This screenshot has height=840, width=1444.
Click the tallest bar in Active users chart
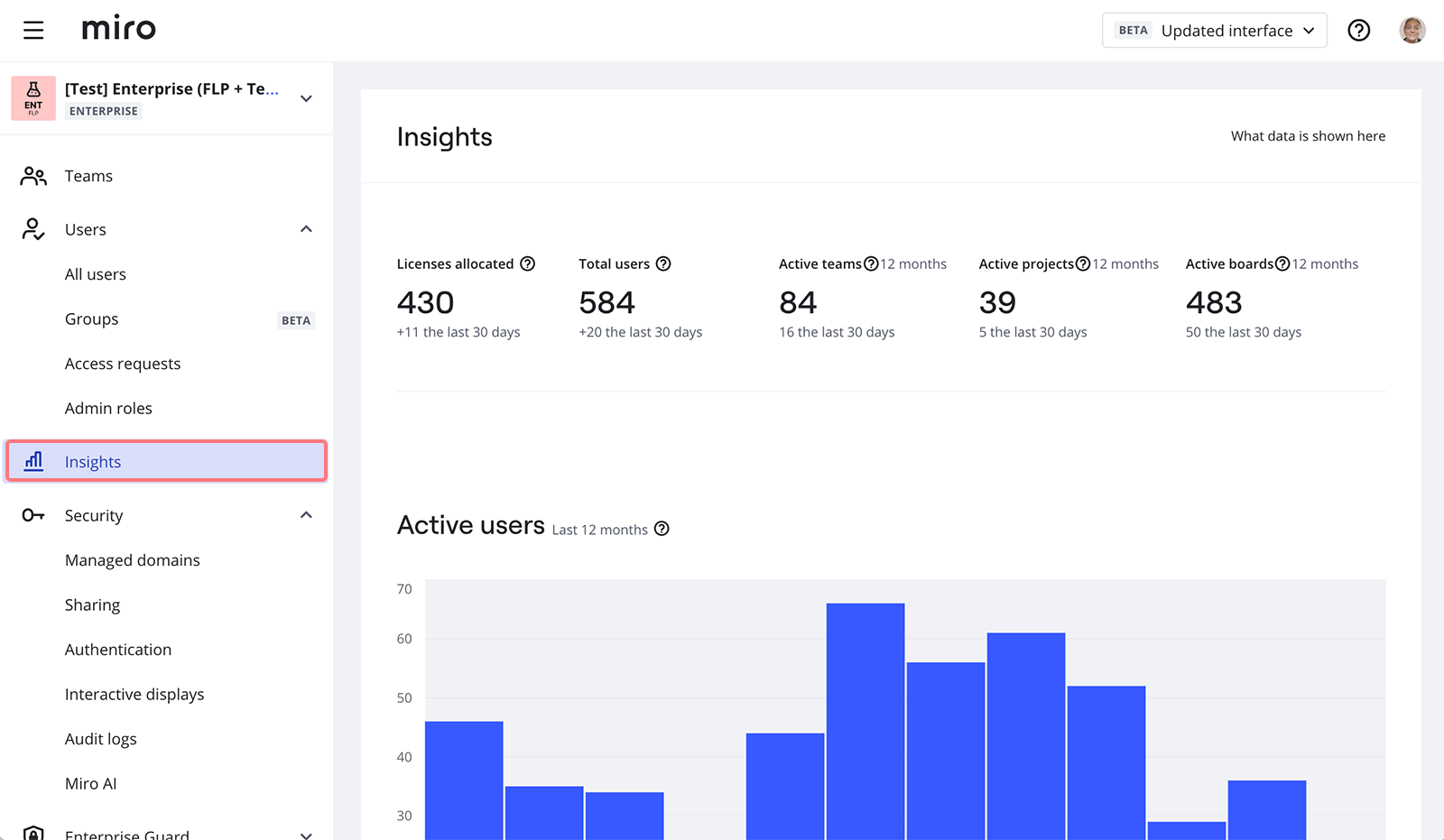865,722
